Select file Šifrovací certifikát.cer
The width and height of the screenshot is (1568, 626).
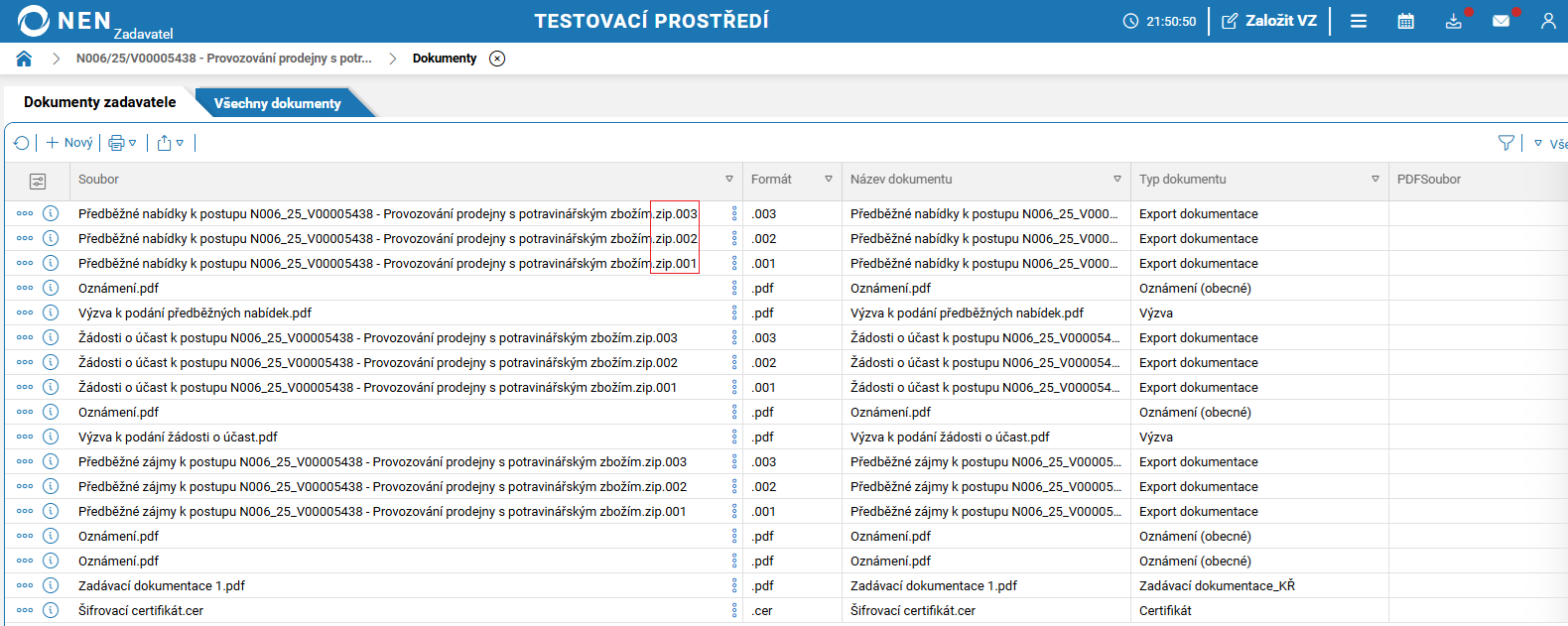pos(141,610)
